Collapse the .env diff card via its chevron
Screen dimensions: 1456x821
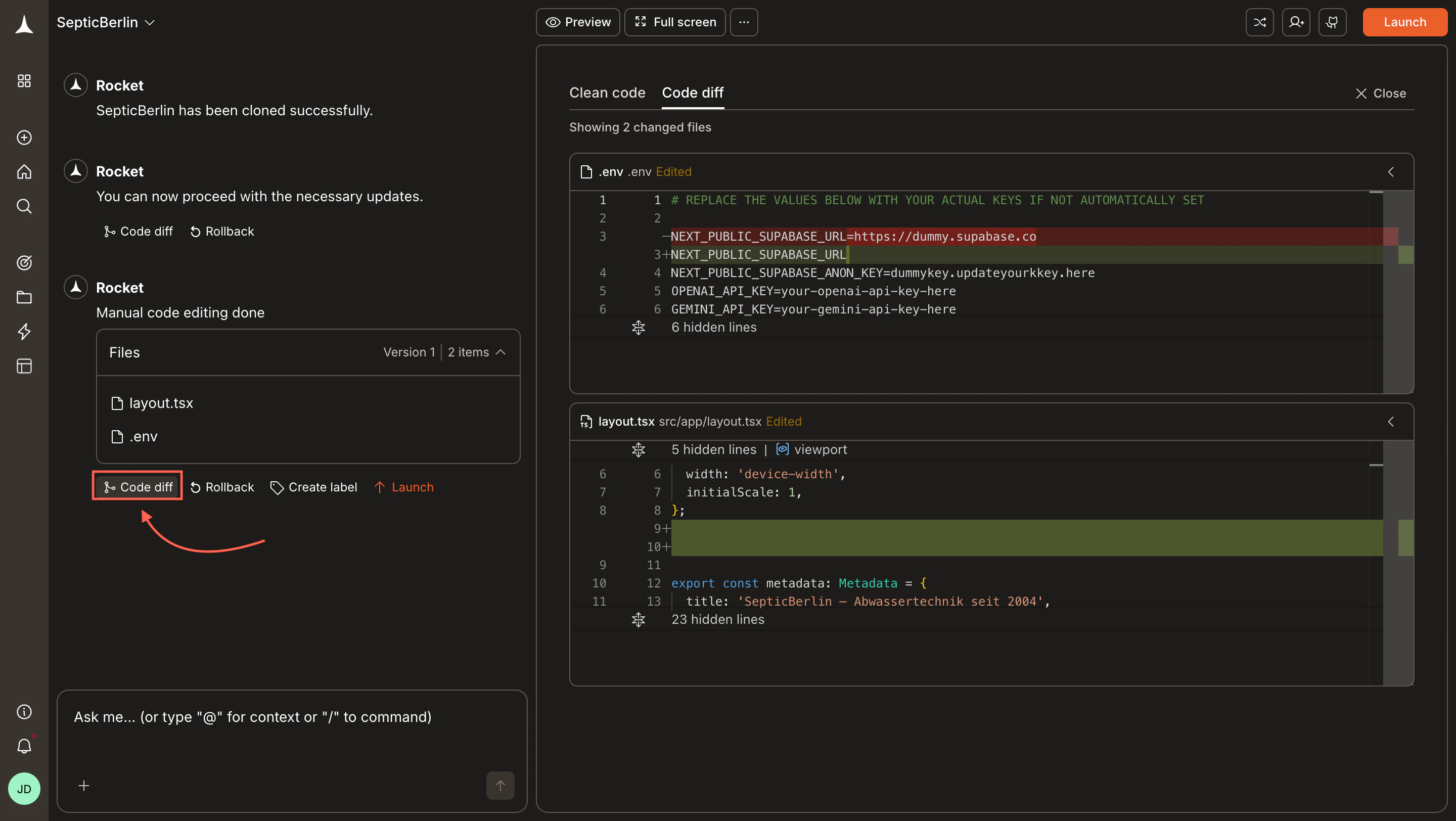pyautogui.click(x=1391, y=172)
